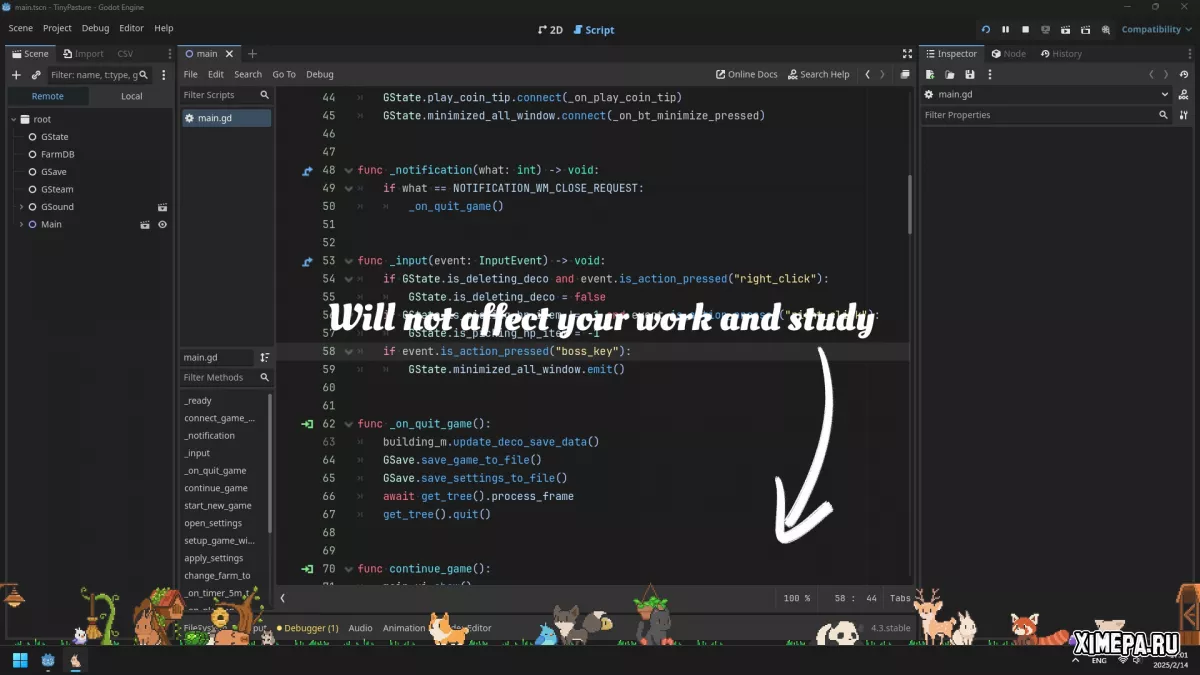Collapse the _notification function fold arrow
Viewport: 1200px width, 675px height.
click(349, 170)
